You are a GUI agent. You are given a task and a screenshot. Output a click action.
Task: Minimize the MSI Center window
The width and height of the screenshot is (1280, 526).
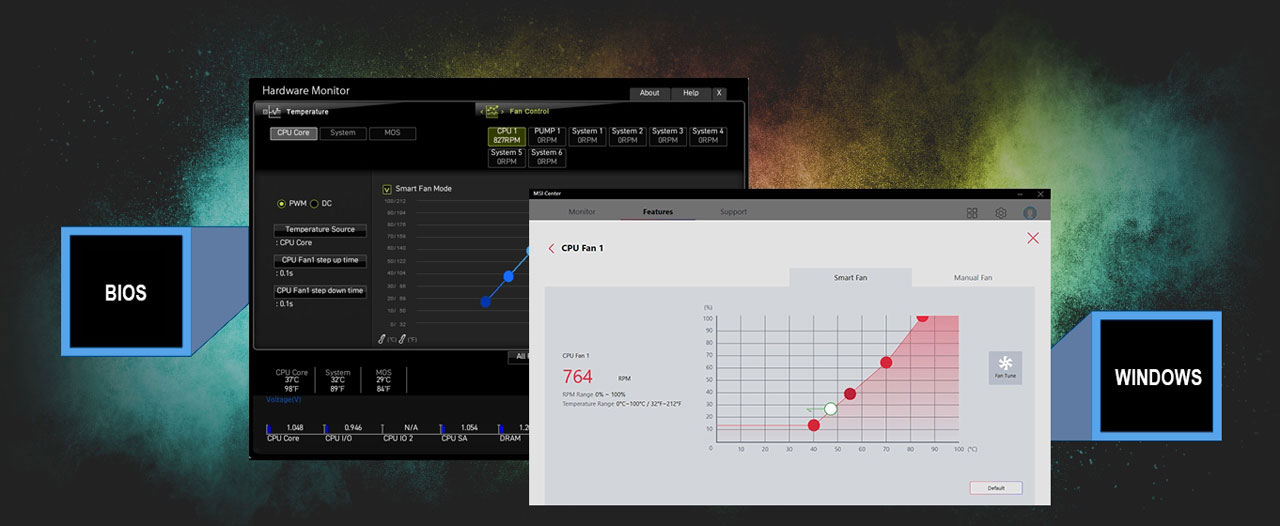[1020, 193]
